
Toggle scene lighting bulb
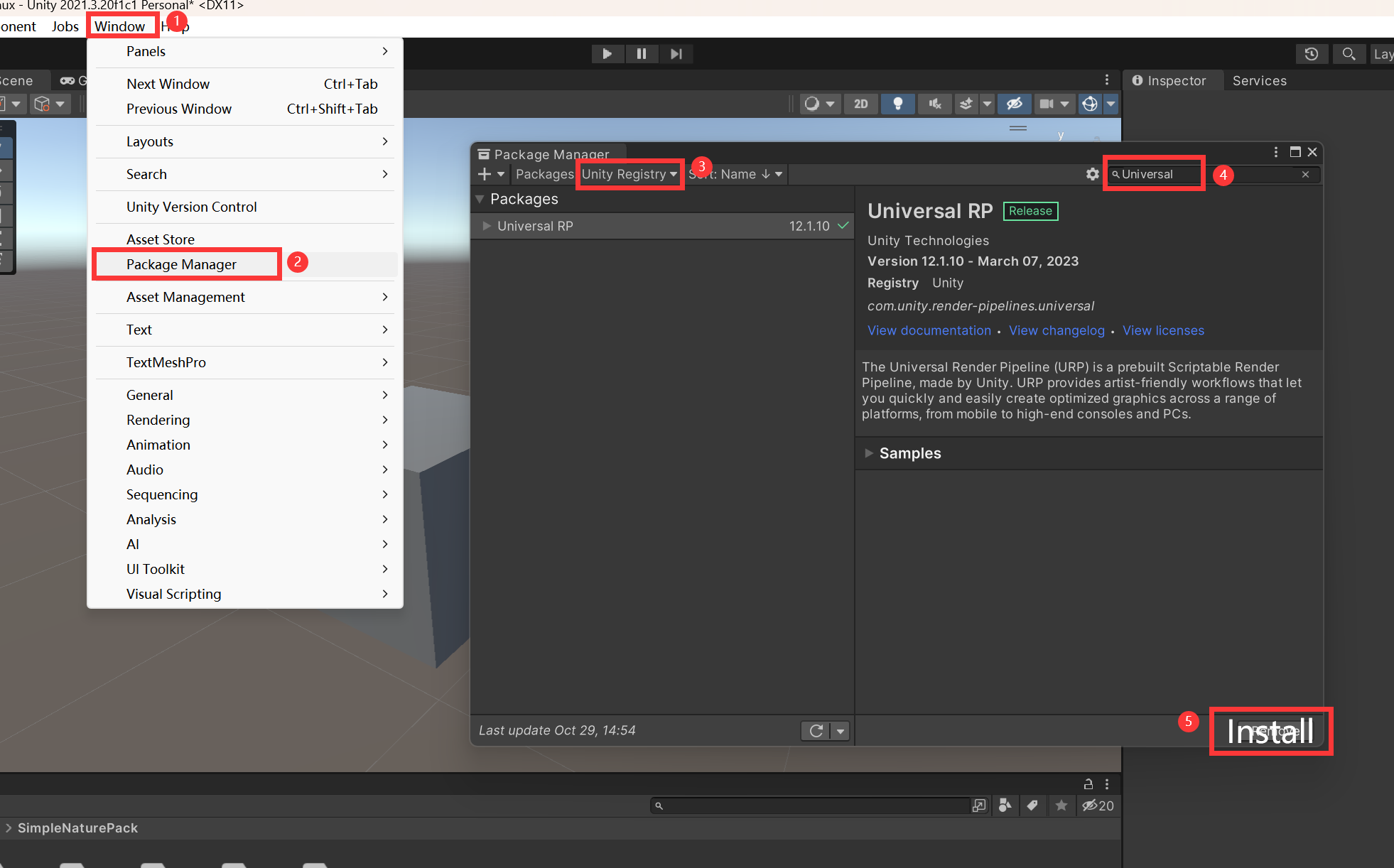[x=897, y=104]
